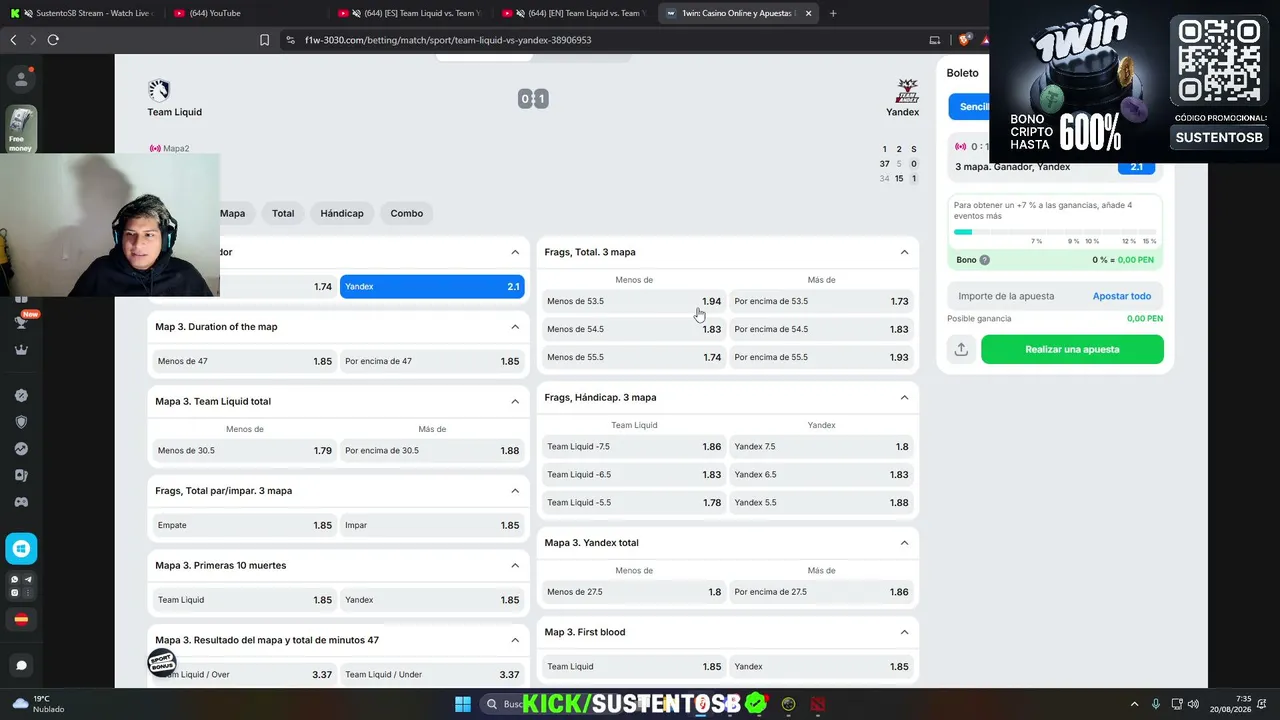Open the crown VIP sidebar icon

pyautogui.click(x=21, y=350)
